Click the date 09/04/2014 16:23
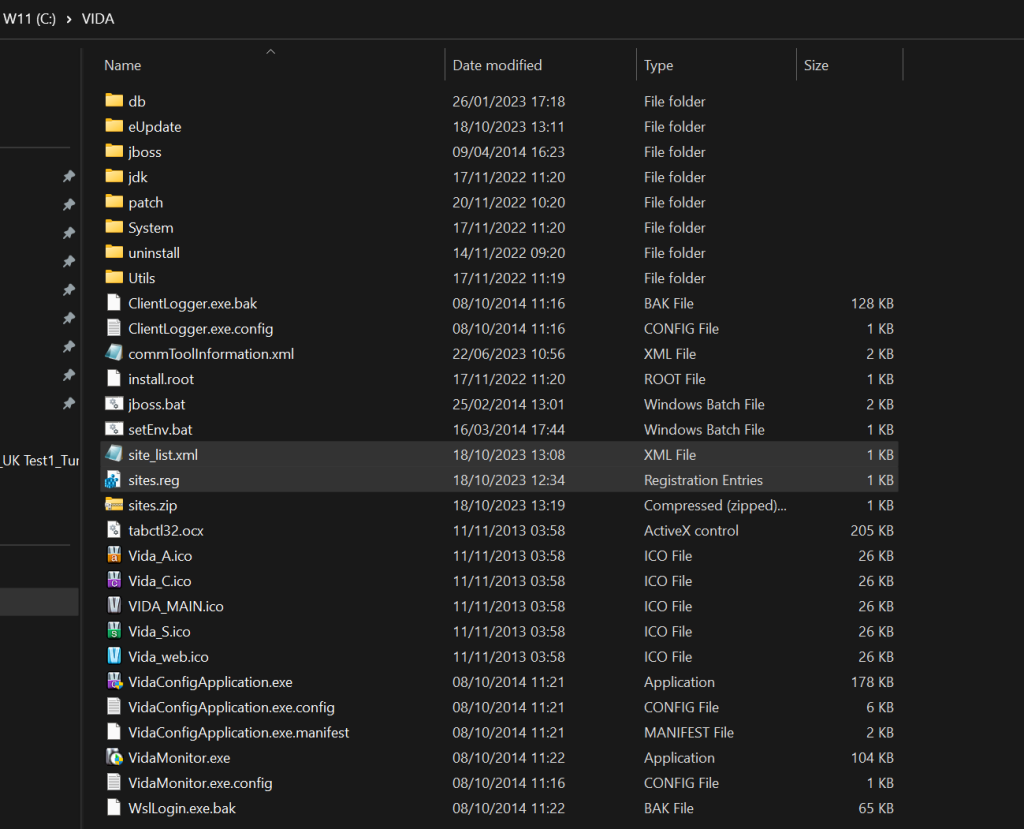 click(x=508, y=152)
